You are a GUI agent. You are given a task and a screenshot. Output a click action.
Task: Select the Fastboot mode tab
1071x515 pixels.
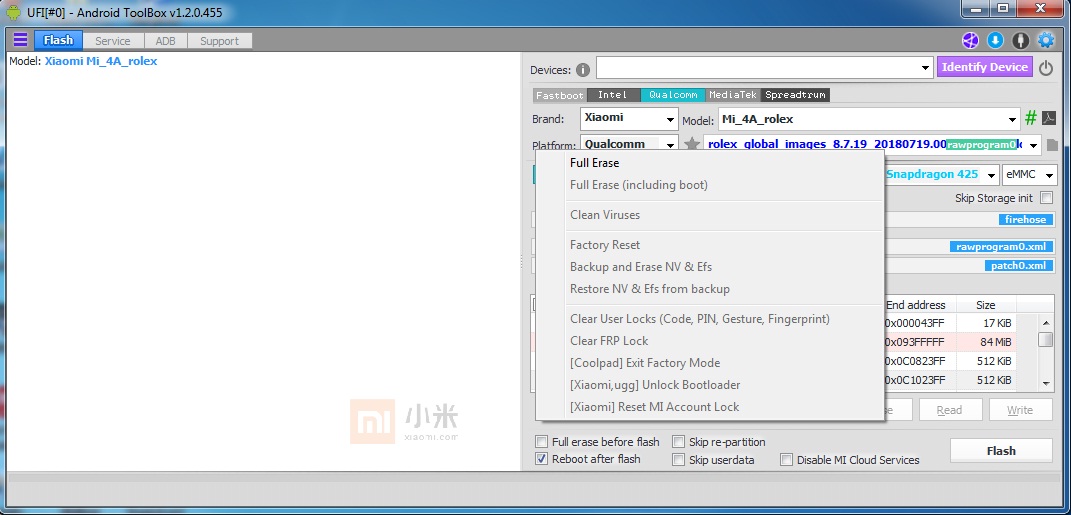(x=559, y=95)
